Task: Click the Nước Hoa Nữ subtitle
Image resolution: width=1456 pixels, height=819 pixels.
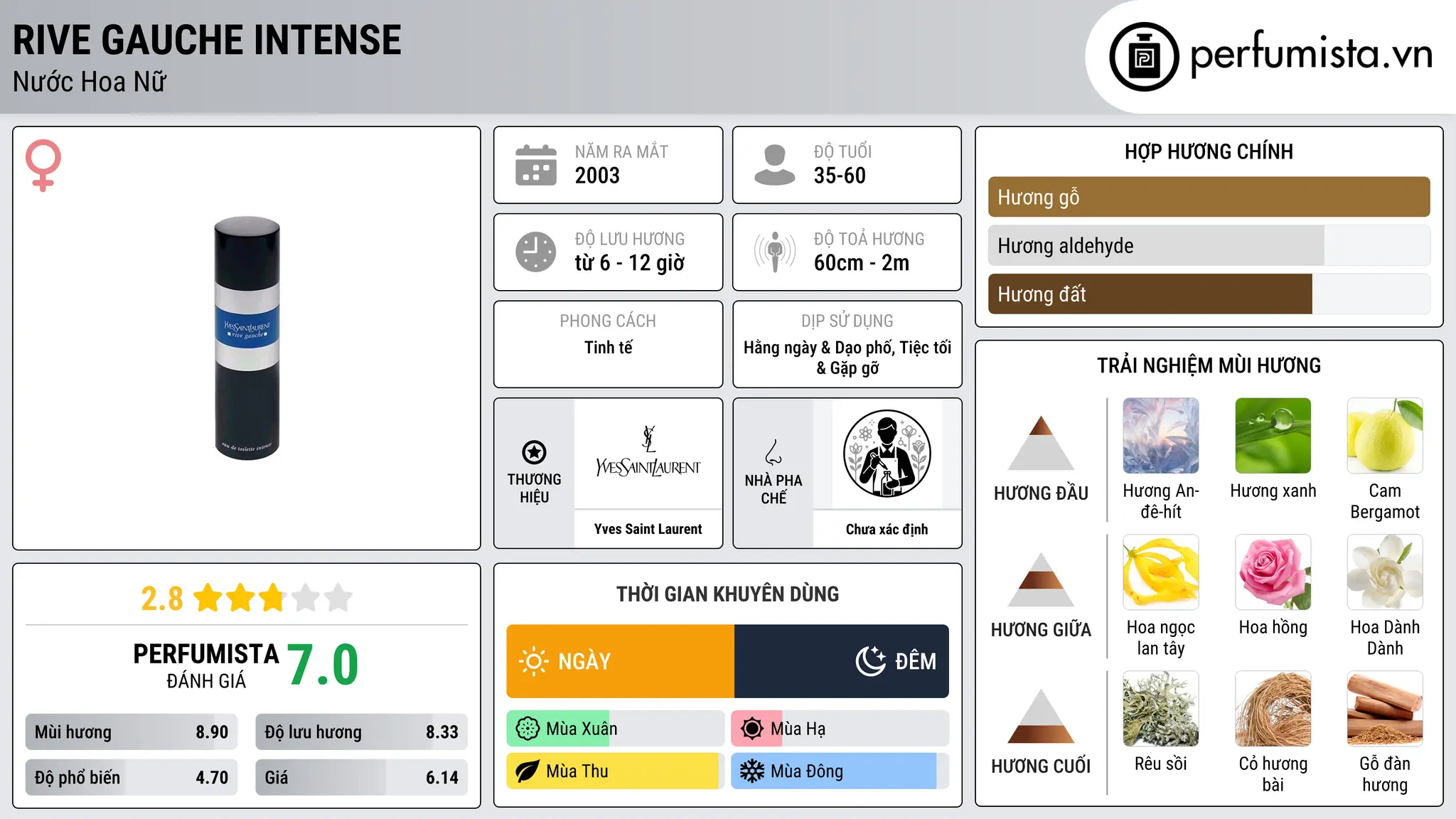Action: 90,82
